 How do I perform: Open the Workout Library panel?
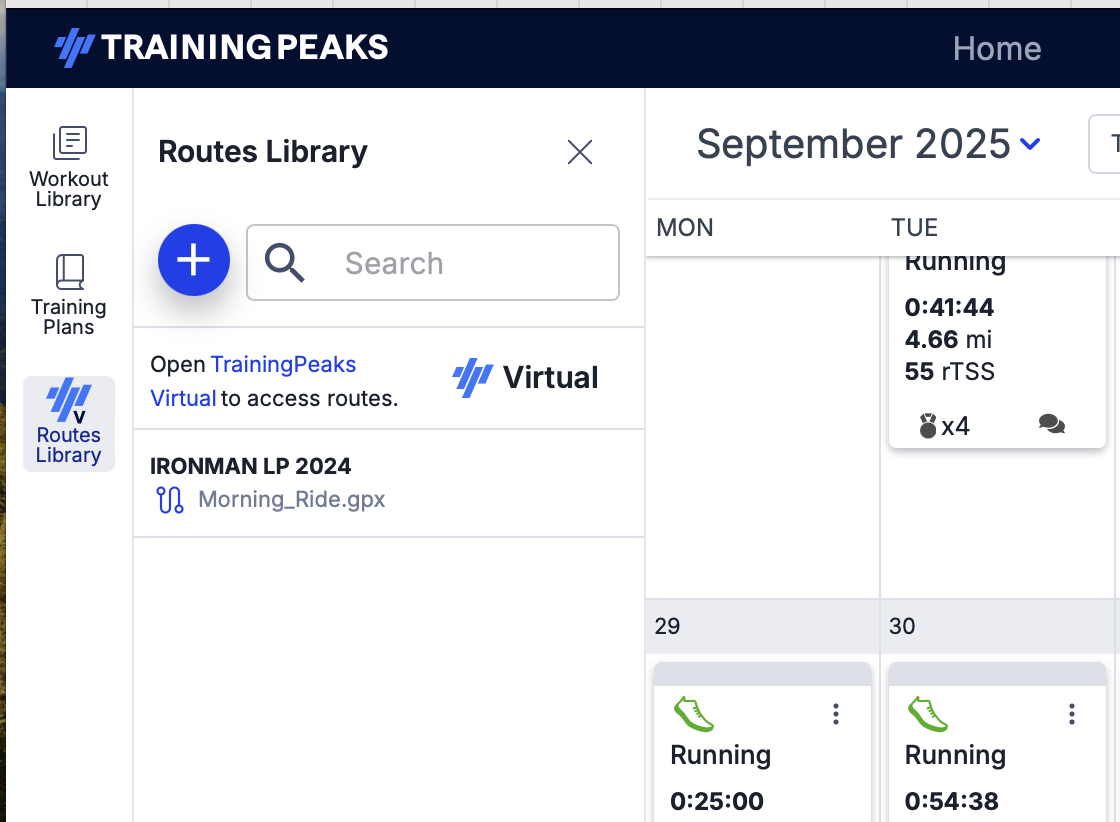(68, 167)
